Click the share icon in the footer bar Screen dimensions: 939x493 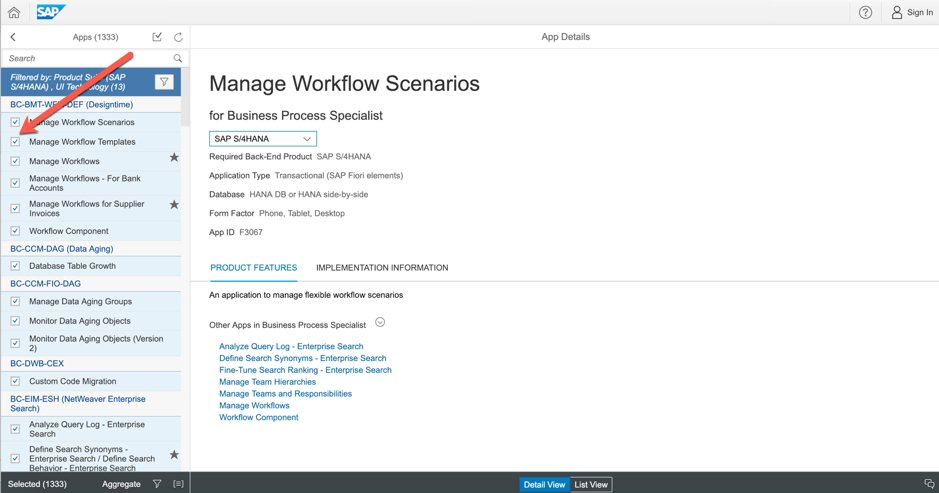click(x=929, y=484)
